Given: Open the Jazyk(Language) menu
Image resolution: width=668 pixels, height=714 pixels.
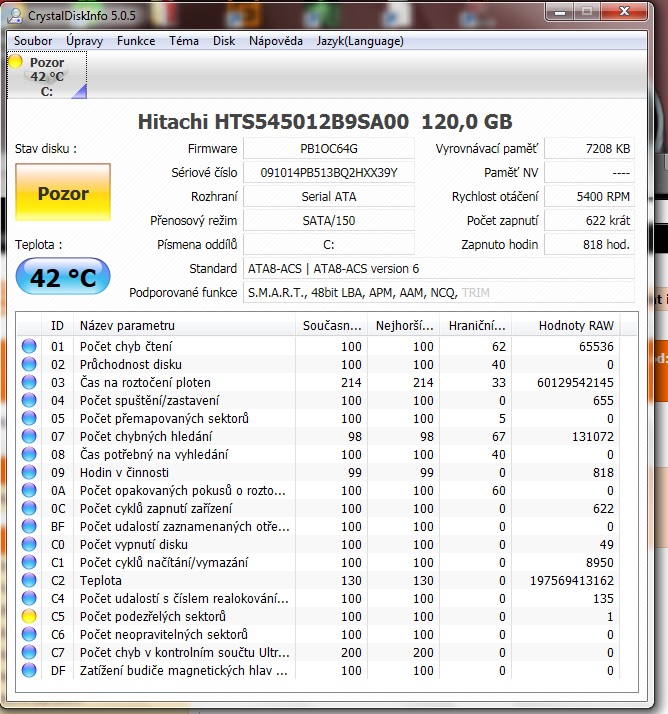Looking at the screenshot, I should [x=360, y=41].
